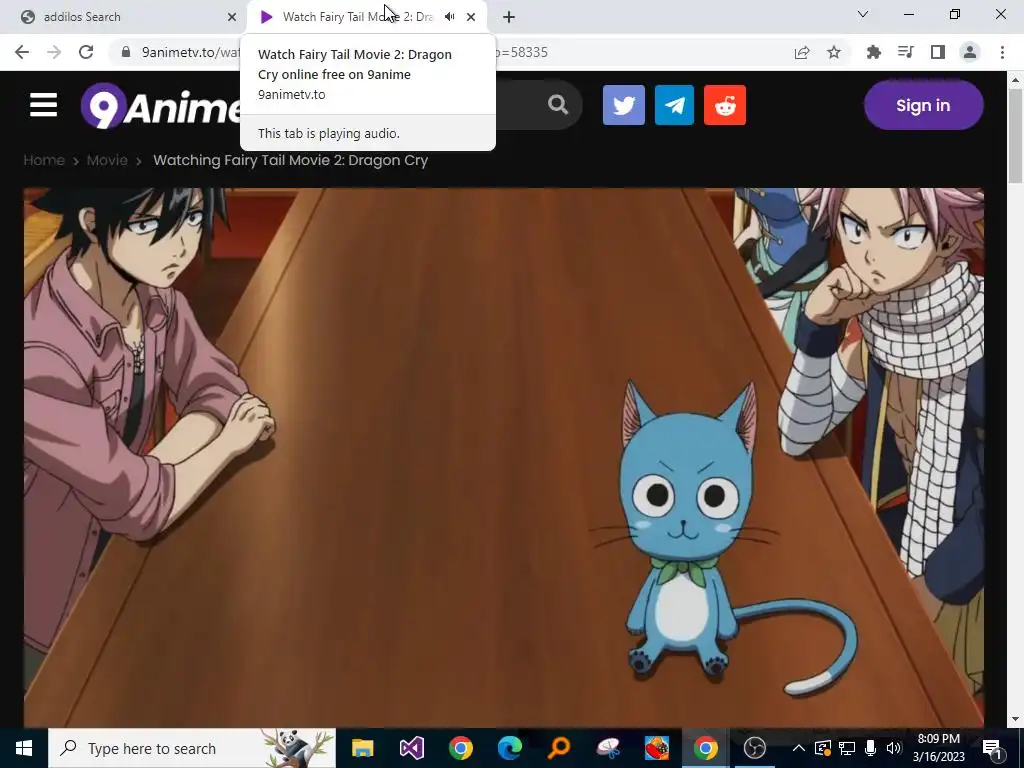The image size is (1024, 768).
Task: Click the scrollbar up arrow
Action: pyautogui.click(x=1015, y=80)
